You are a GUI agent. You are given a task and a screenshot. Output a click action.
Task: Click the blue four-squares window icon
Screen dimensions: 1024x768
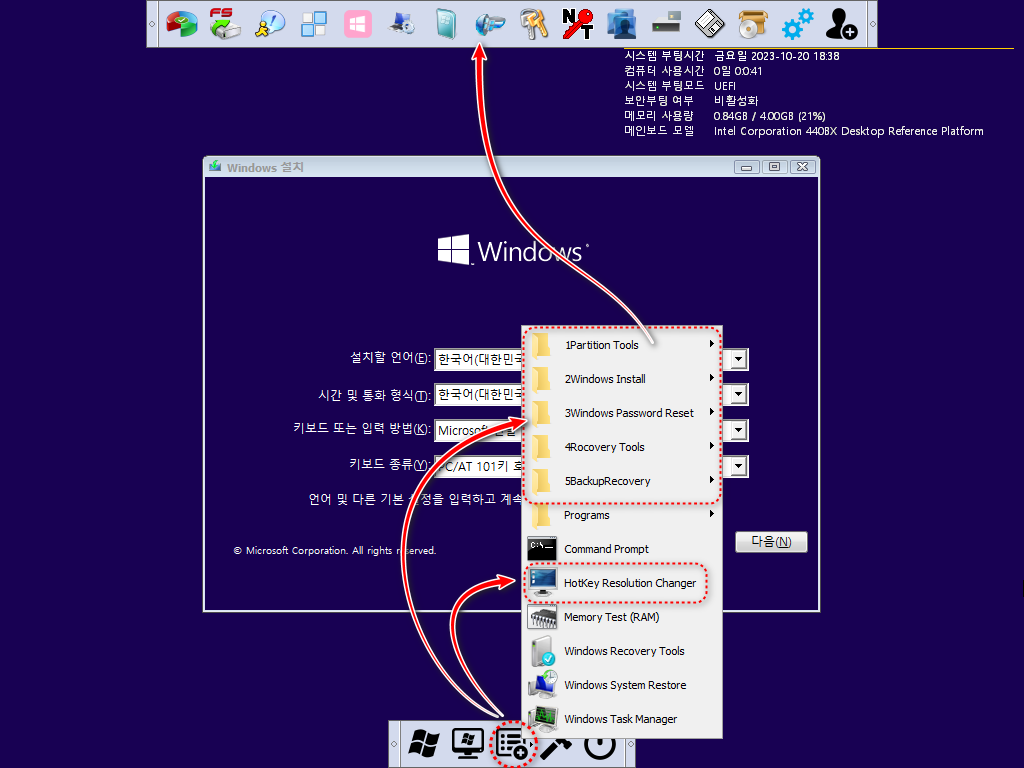tap(313, 24)
